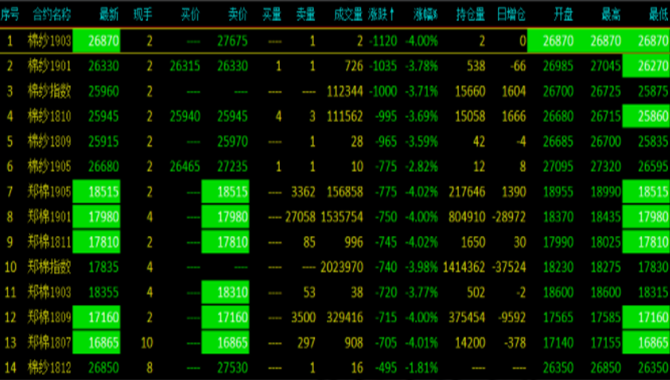670x380 pixels.
Task: Sort by 涨跌 column header
Action: tap(381, 15)
